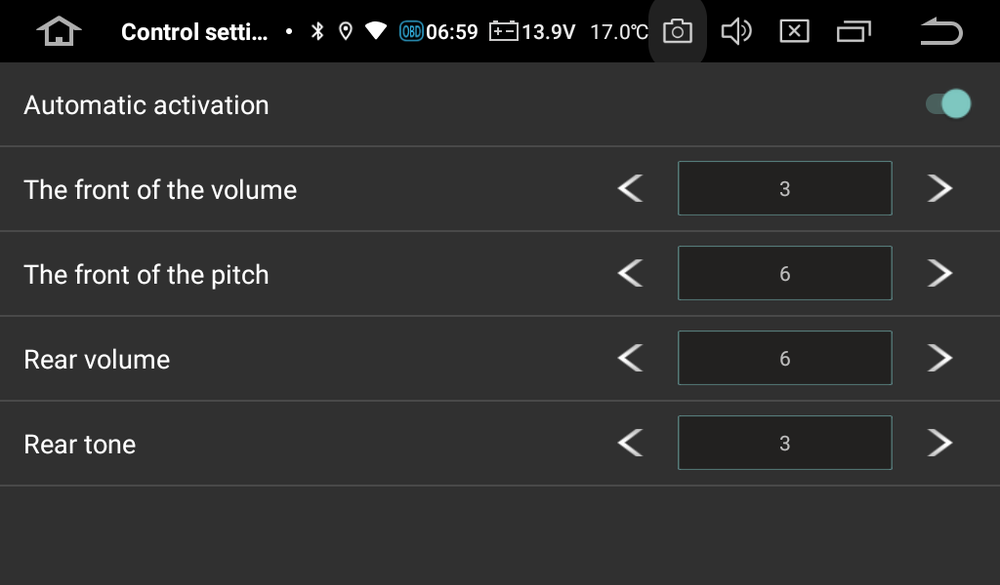Screen dimensions: 1000x585
Task: Click the Control settings title
Action: tap(193, 31)
